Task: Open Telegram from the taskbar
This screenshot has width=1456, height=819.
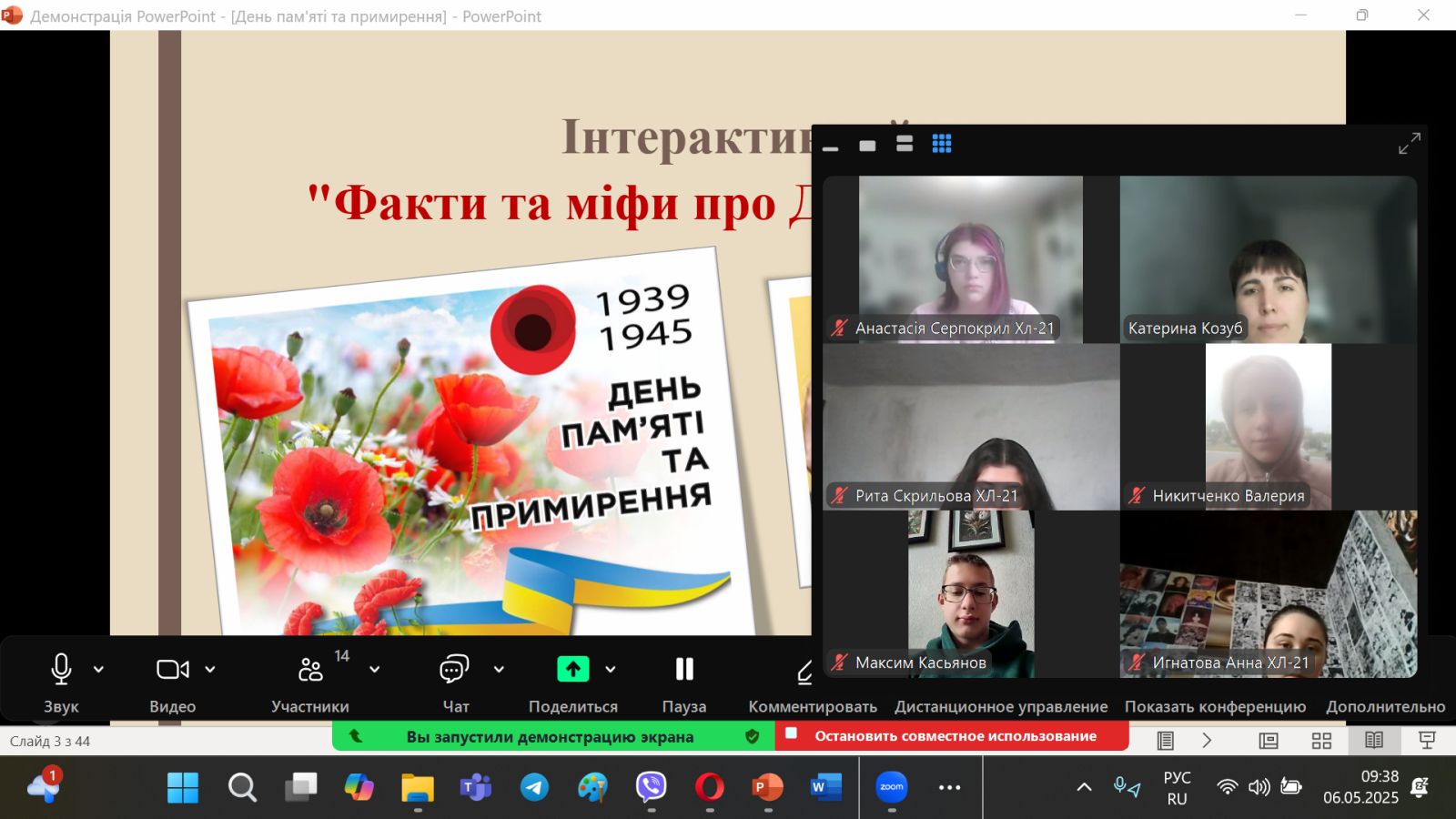Action: point(534,787)
